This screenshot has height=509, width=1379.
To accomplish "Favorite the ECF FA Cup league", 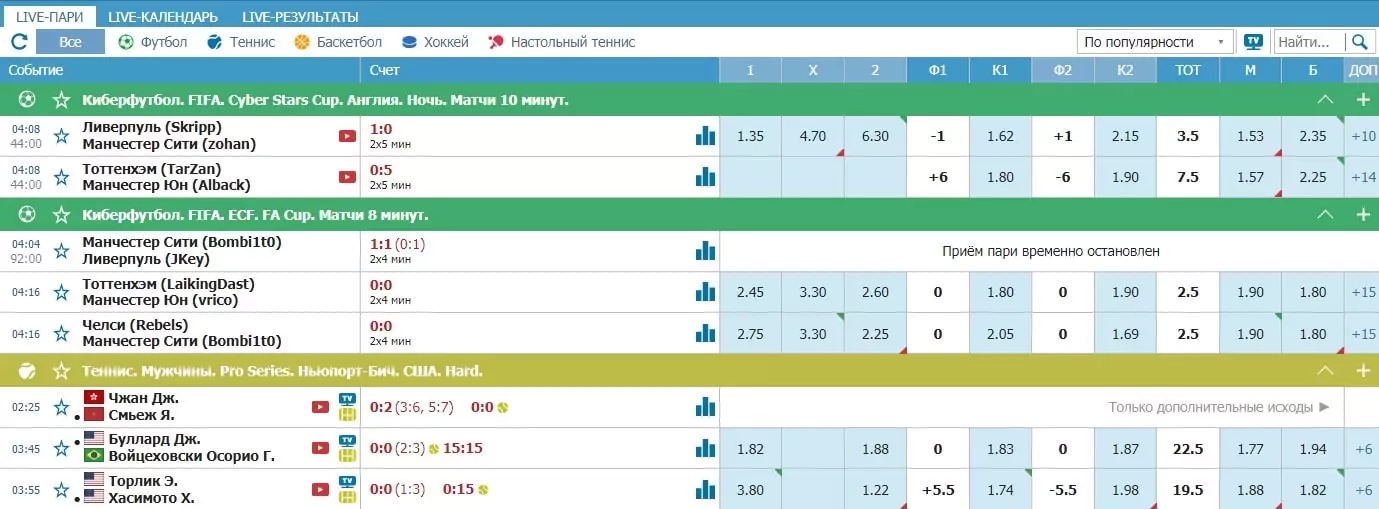I will 62,215.
